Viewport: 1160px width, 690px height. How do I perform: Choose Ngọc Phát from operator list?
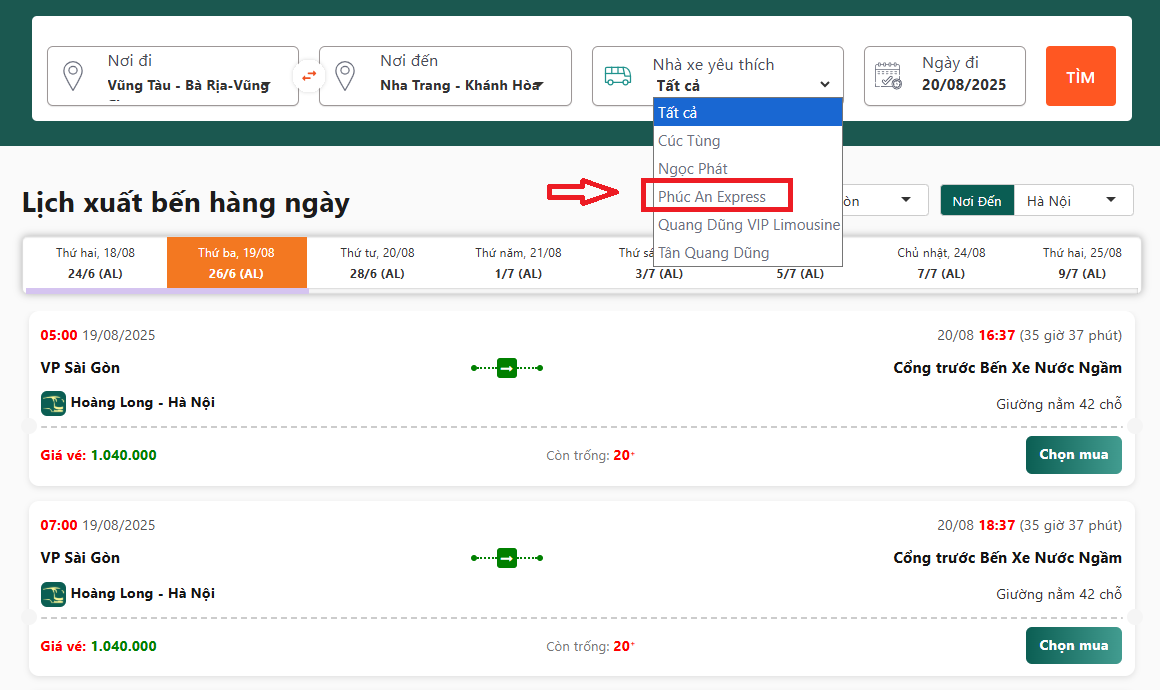748,169
